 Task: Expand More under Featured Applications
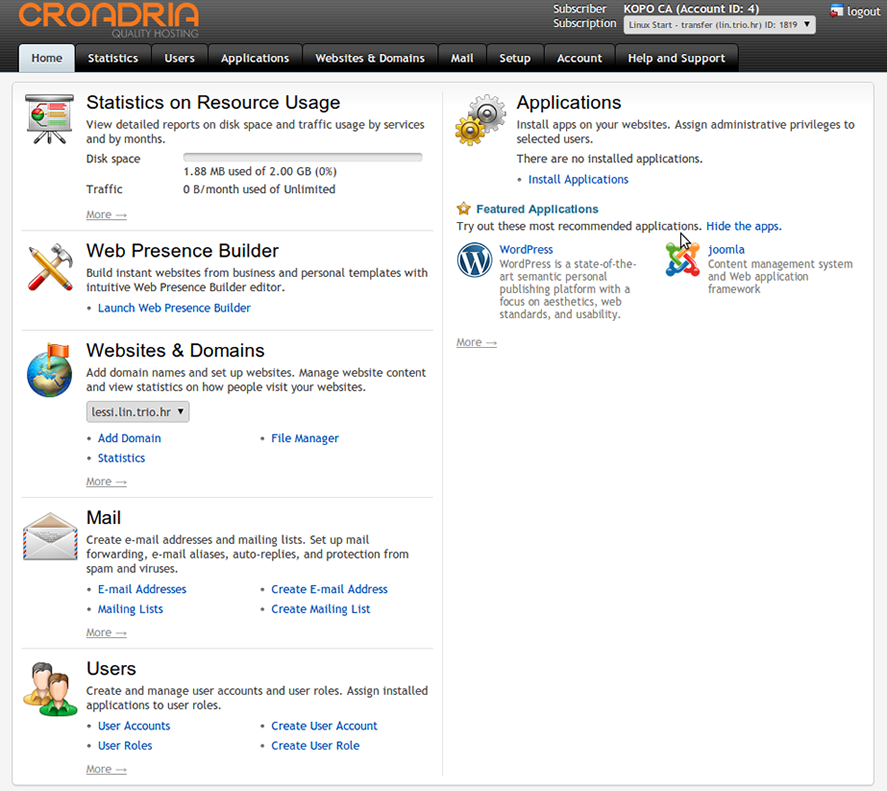tap(476, 342)
